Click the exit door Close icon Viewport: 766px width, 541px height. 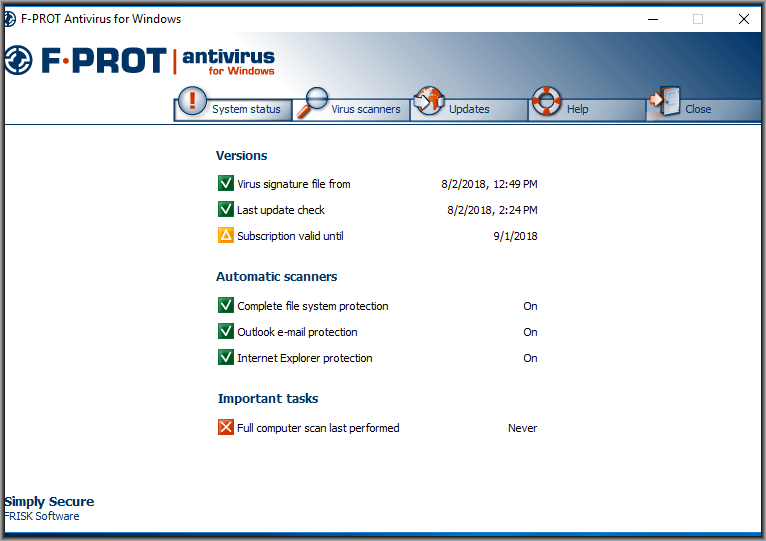click(x=665, y=101)
